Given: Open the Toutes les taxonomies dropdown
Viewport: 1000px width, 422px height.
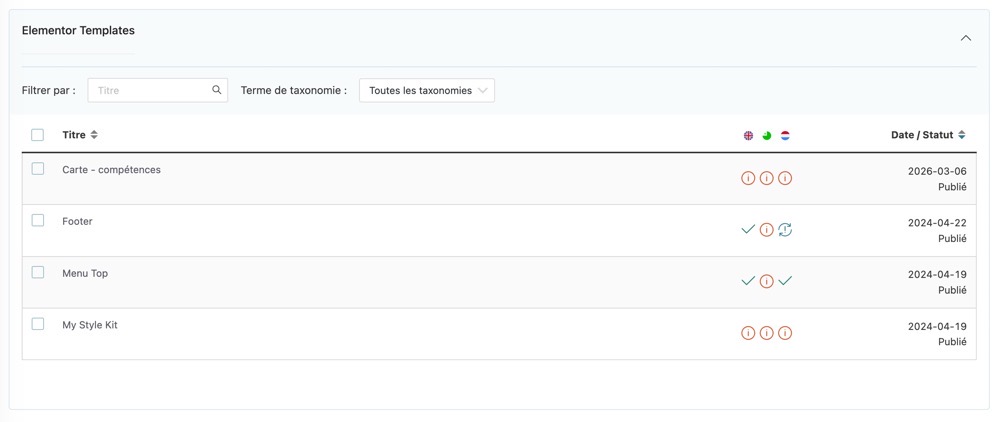Looking at the screenshot, I should [427, 90].
